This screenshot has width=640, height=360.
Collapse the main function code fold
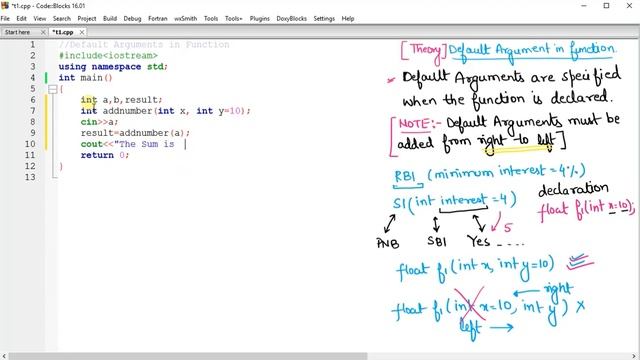coord(53,89)
